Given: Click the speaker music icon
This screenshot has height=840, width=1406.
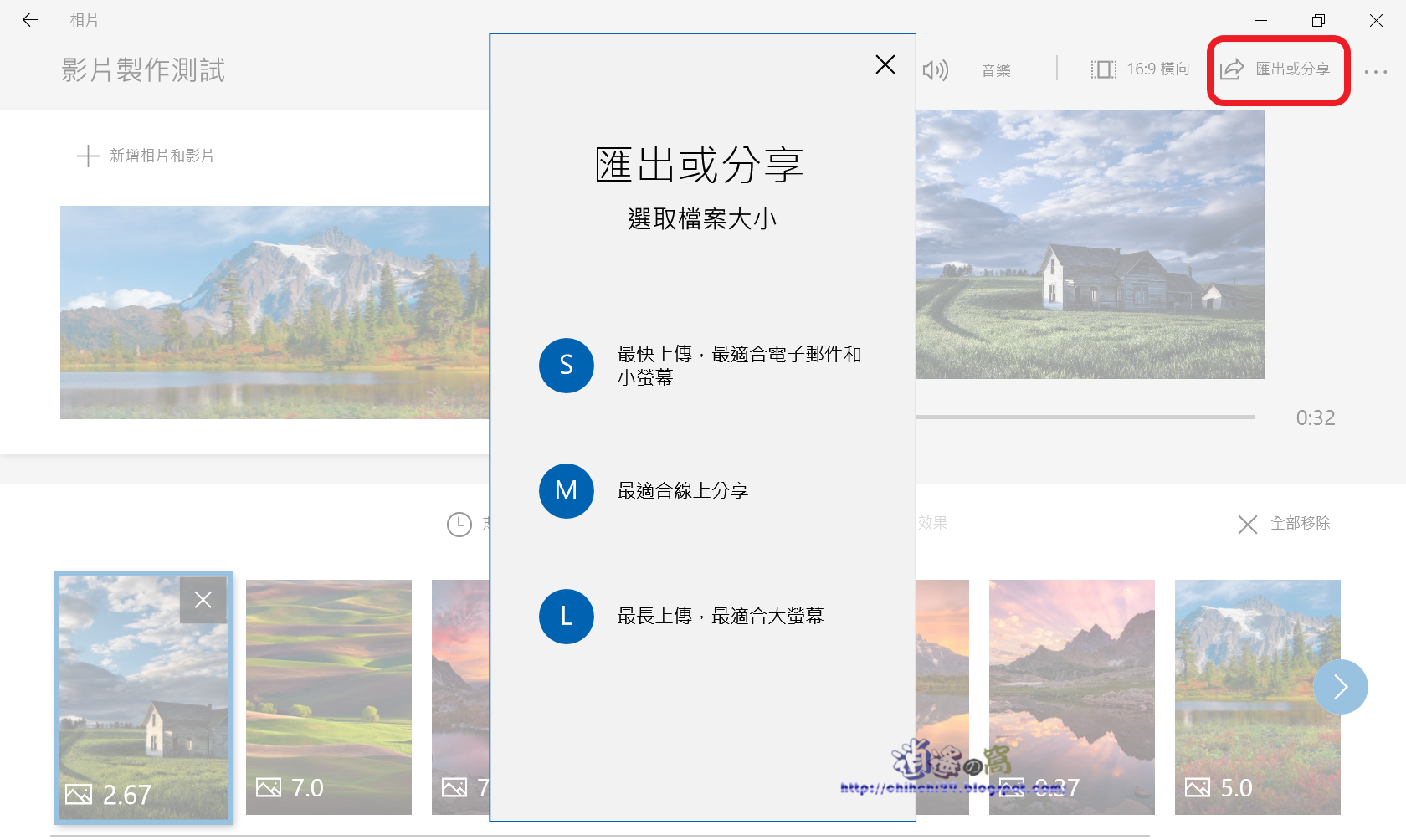Looking at the screenshot, I should click(935, 69).
